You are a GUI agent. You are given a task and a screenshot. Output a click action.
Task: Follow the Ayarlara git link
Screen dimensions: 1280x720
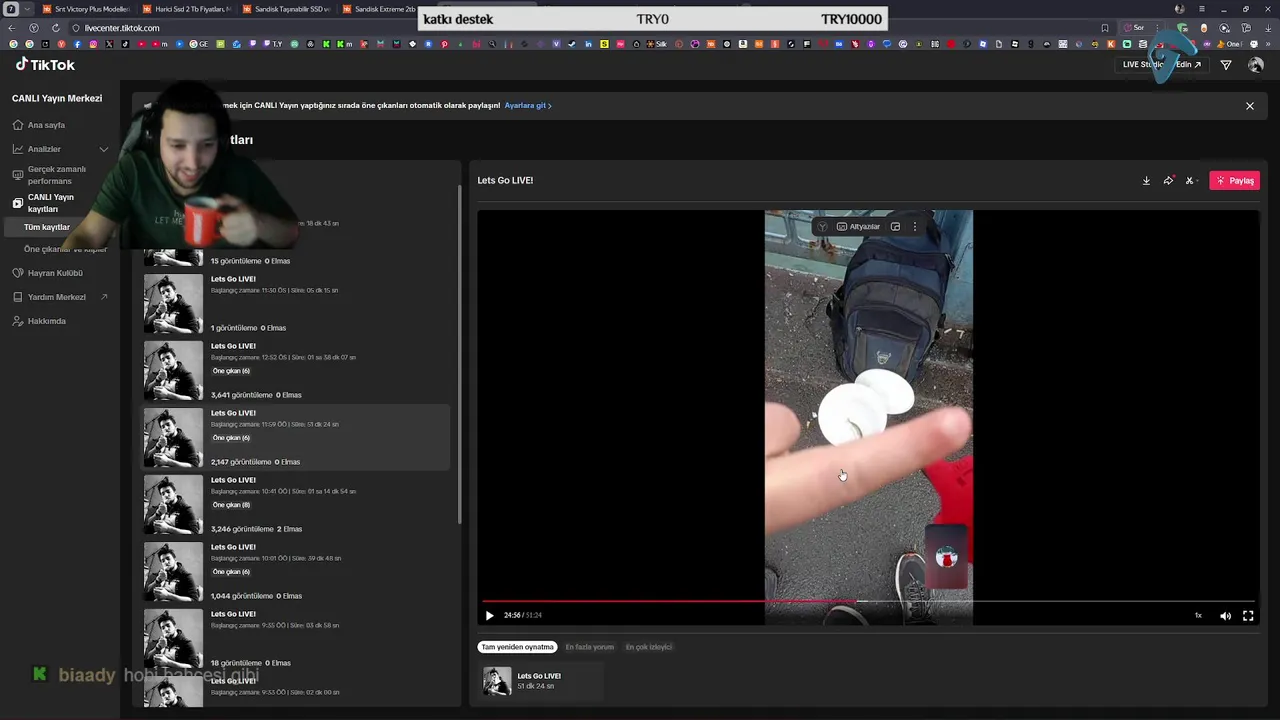coord(528,106)
